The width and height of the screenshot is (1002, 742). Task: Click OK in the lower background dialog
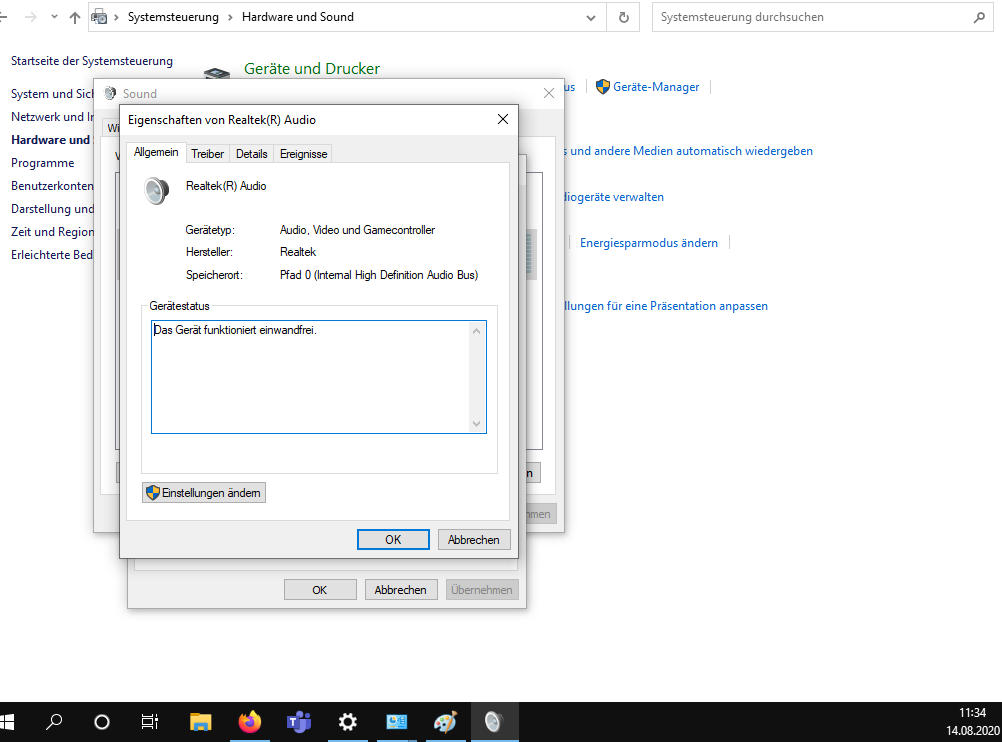320,589
